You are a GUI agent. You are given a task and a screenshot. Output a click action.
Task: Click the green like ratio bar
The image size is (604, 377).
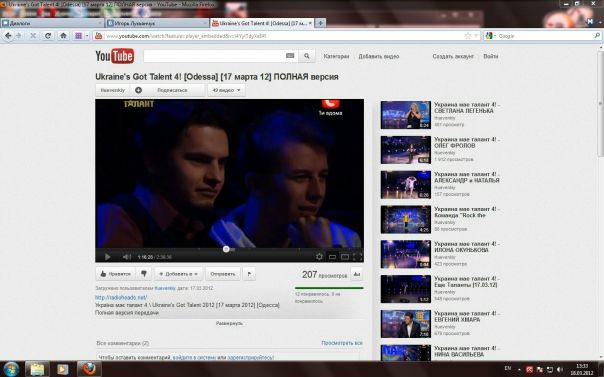point(329,288)
